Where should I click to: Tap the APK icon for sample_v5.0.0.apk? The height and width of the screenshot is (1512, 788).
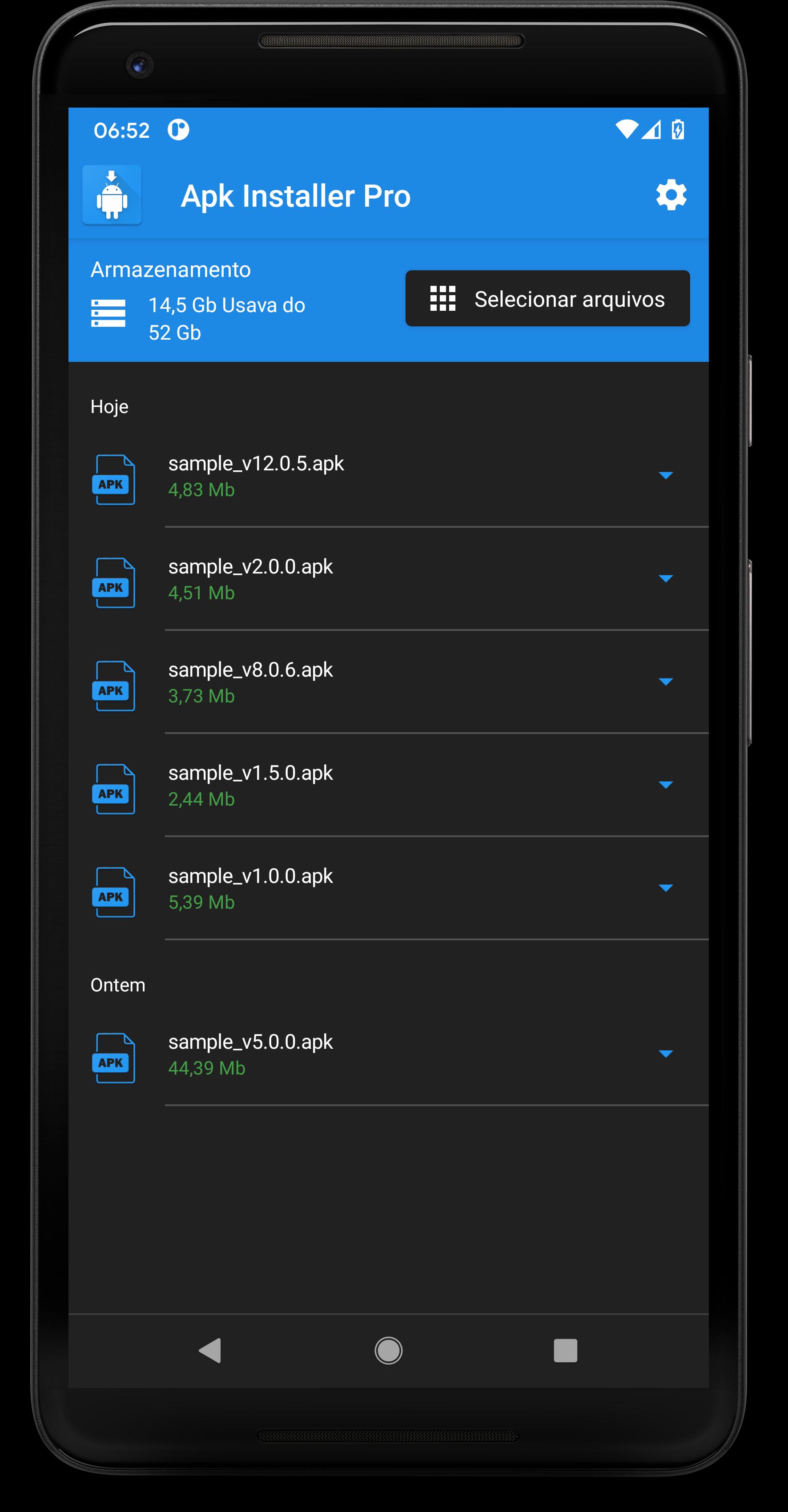coord(113,1058)
